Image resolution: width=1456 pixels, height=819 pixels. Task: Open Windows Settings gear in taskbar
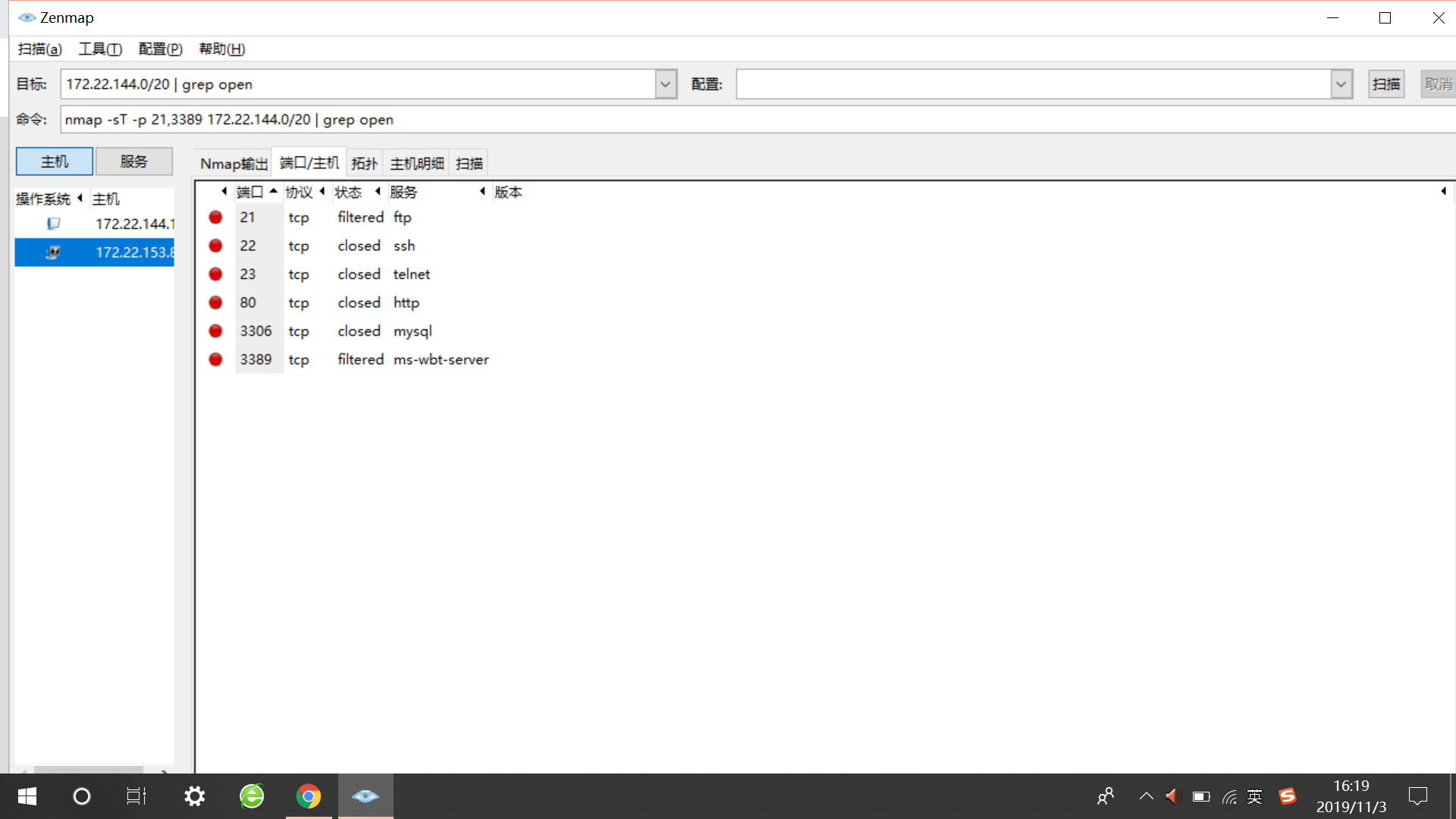(x=195, y=796)
